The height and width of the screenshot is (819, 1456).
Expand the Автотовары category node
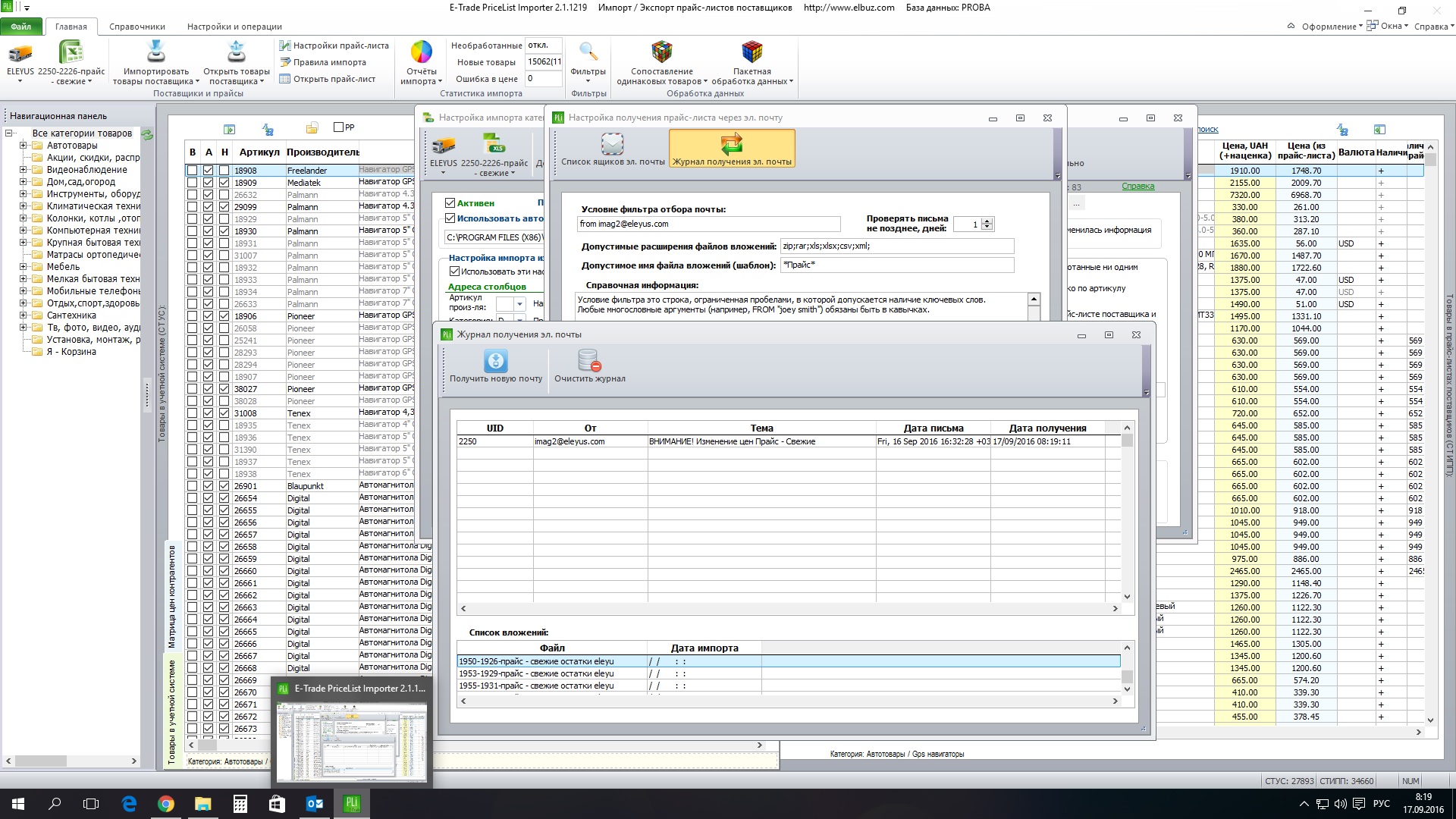(x=23, y=146)
